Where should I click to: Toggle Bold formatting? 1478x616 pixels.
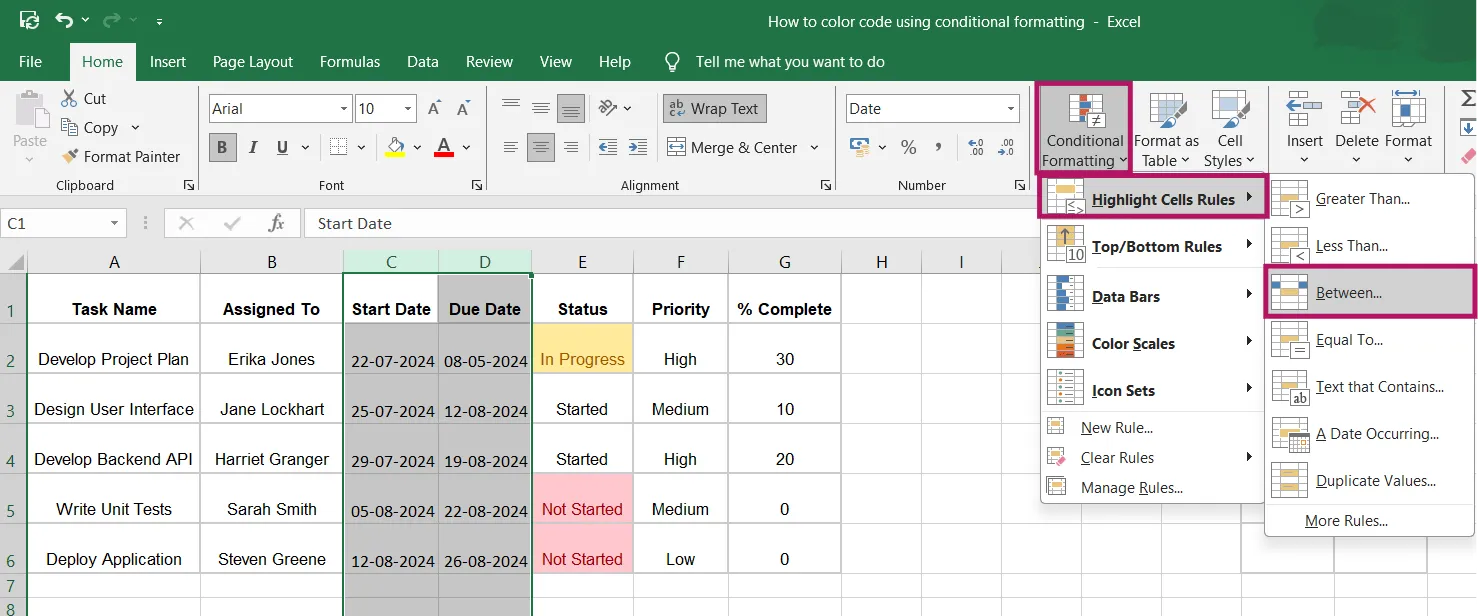pyautogui.click(x=222, y=147)
